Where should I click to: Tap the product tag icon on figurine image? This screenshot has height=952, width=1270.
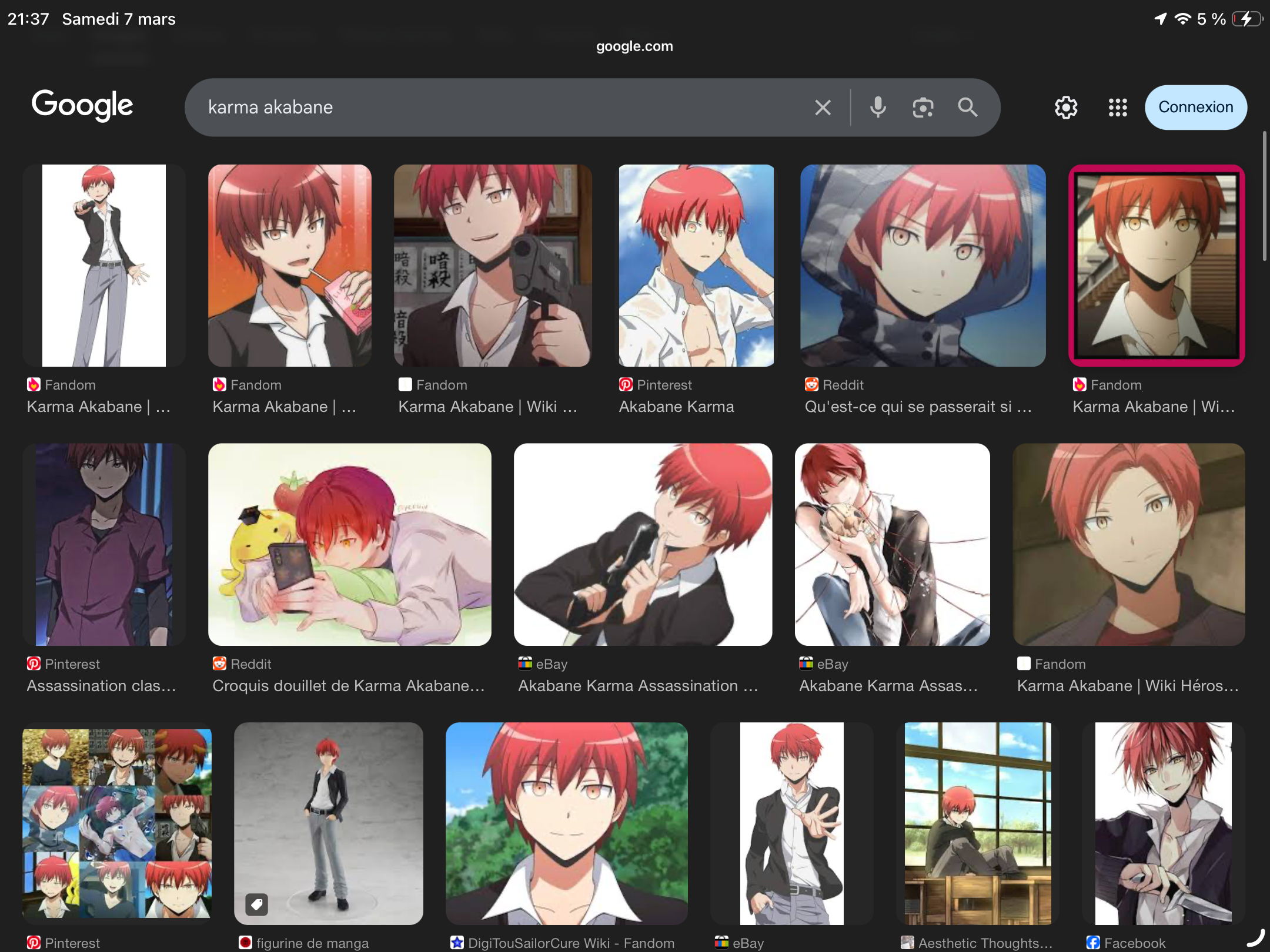[257, 904]
